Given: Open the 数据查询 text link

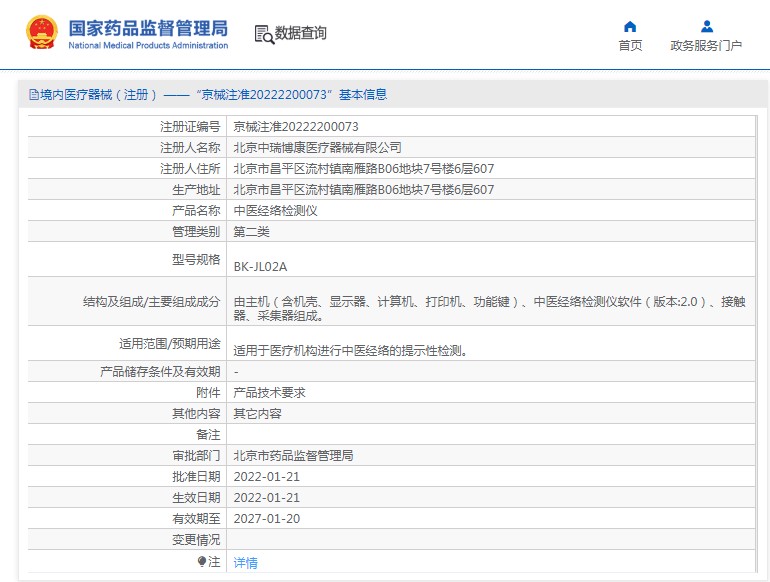Looking at the screenshot, I should click(301, 34).
